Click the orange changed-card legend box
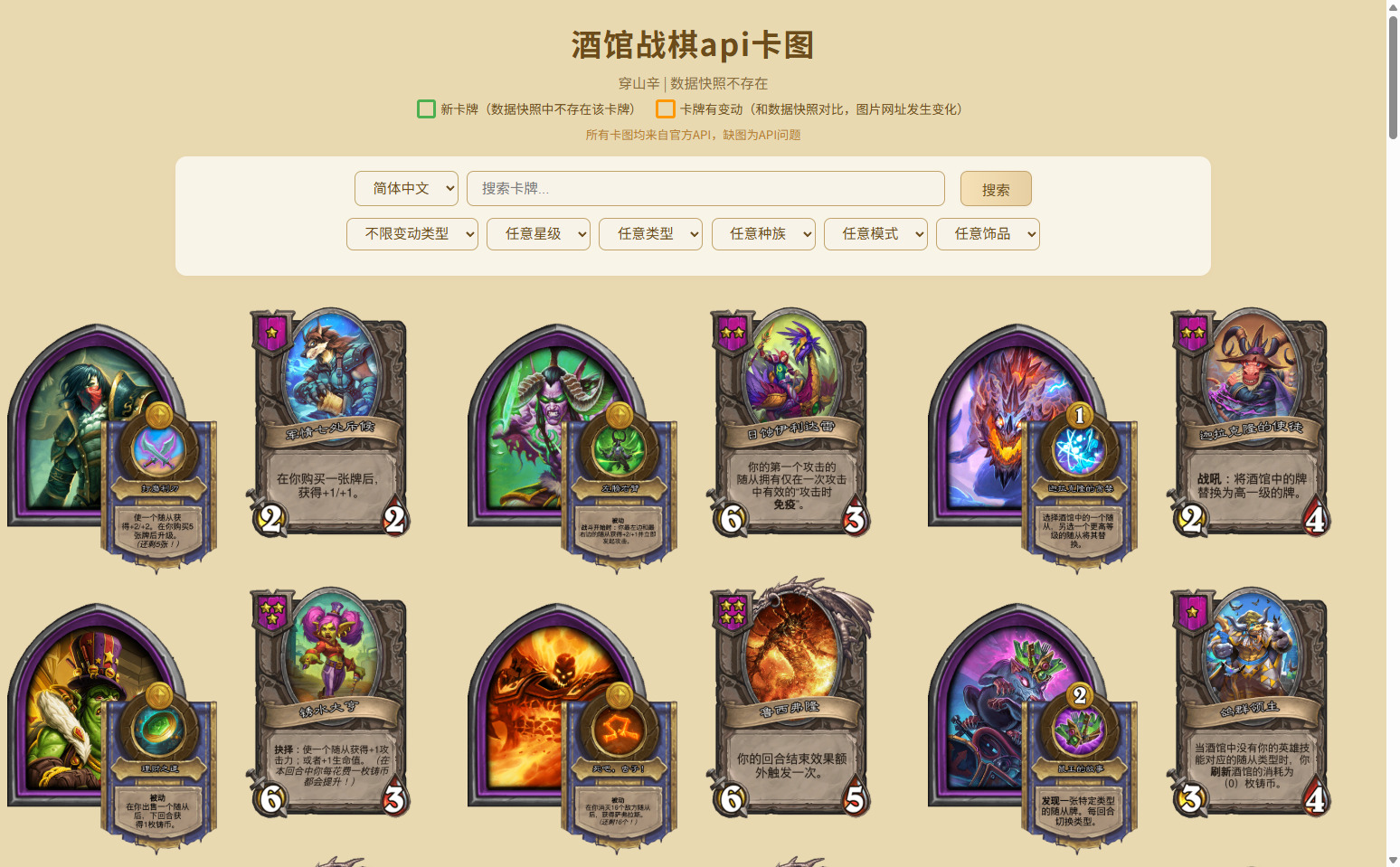This screenshot has width=1400, height=867. 666,109
